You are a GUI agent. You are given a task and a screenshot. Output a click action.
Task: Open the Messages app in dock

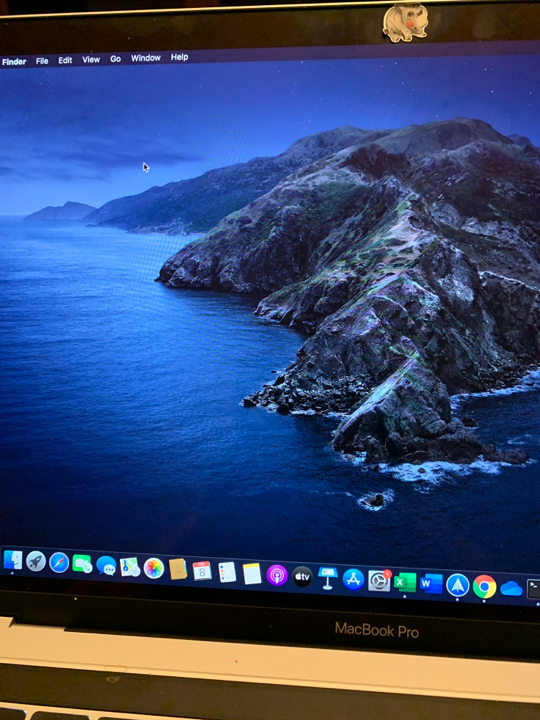pyautogui.click(x=106, y=566)
